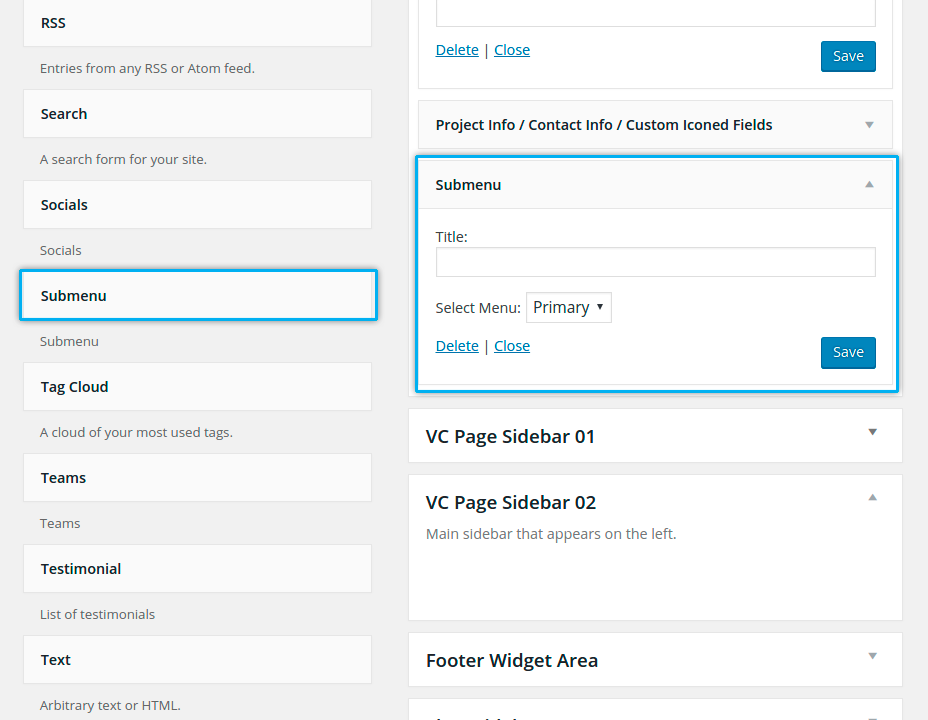928x720 pixels.
Task: Click the Submenu Title input field
Action: tap(655, 262)
